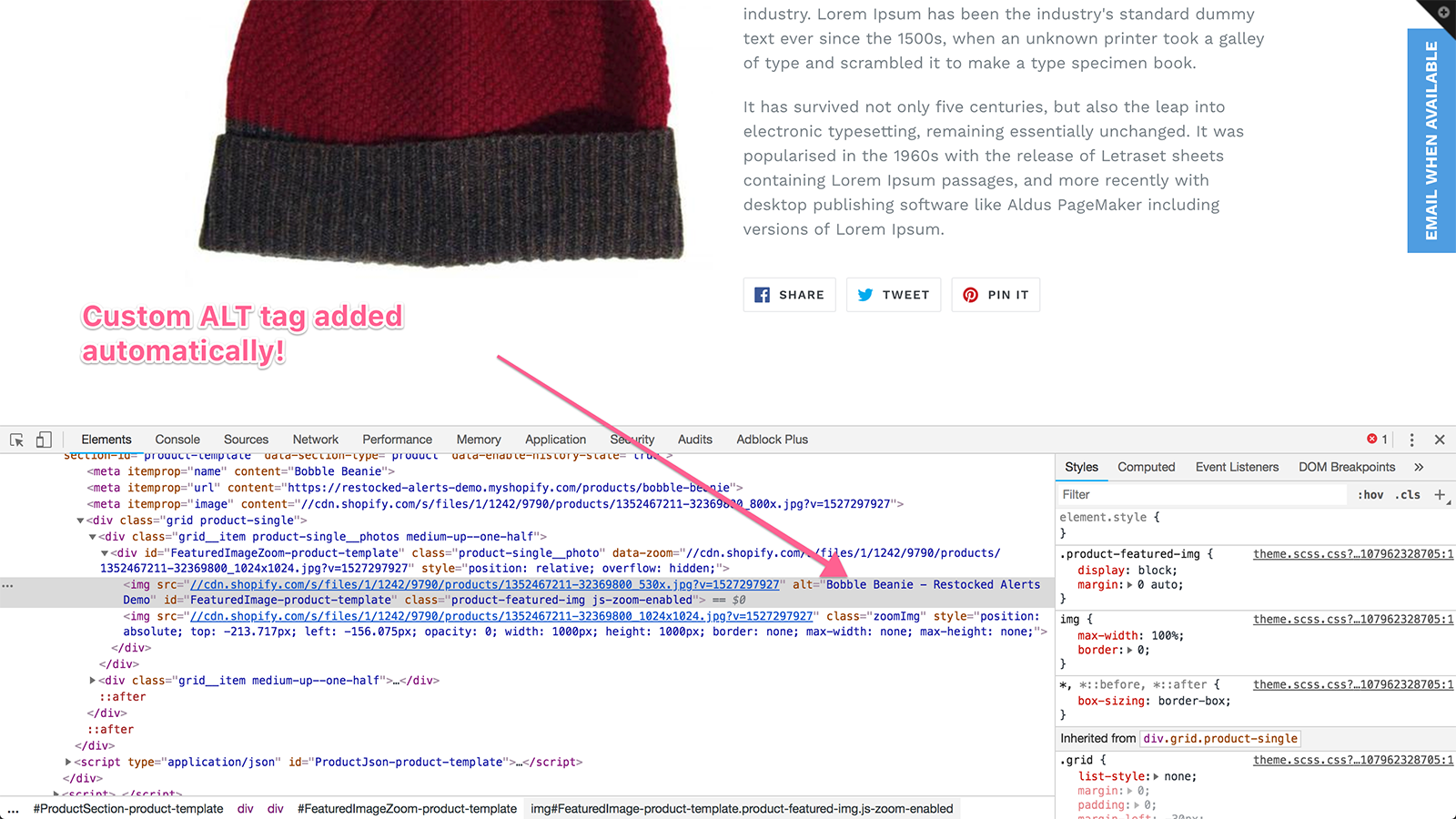This screenshot has width=1456, height=819.
Task: Select the Event Listeners sidebar tab
Action: click(1237, 467)
